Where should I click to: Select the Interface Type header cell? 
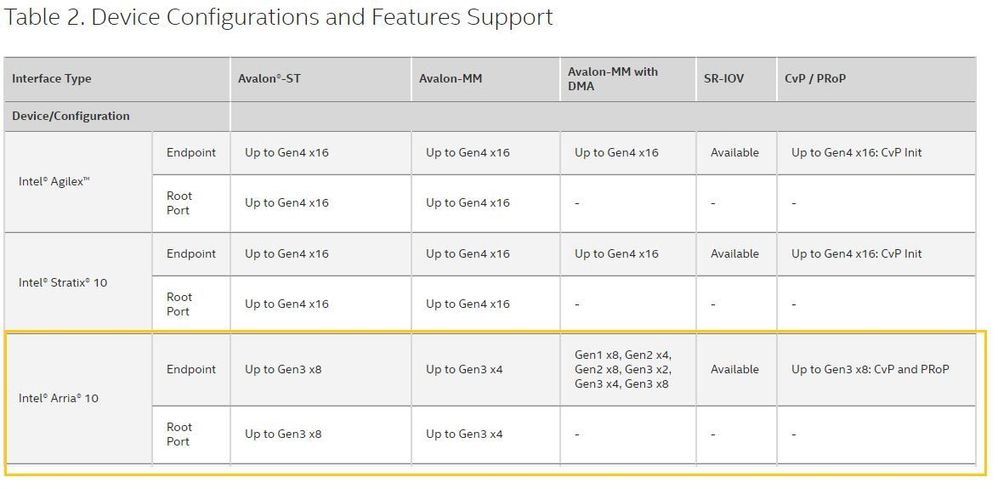(x=52, y=79)
